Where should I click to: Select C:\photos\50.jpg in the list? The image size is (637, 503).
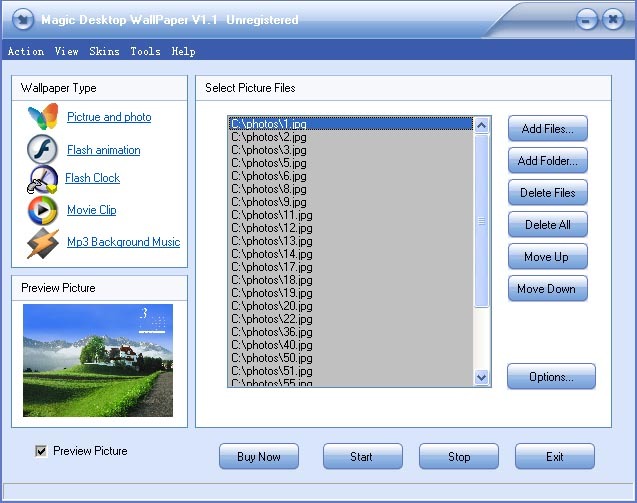351,358
